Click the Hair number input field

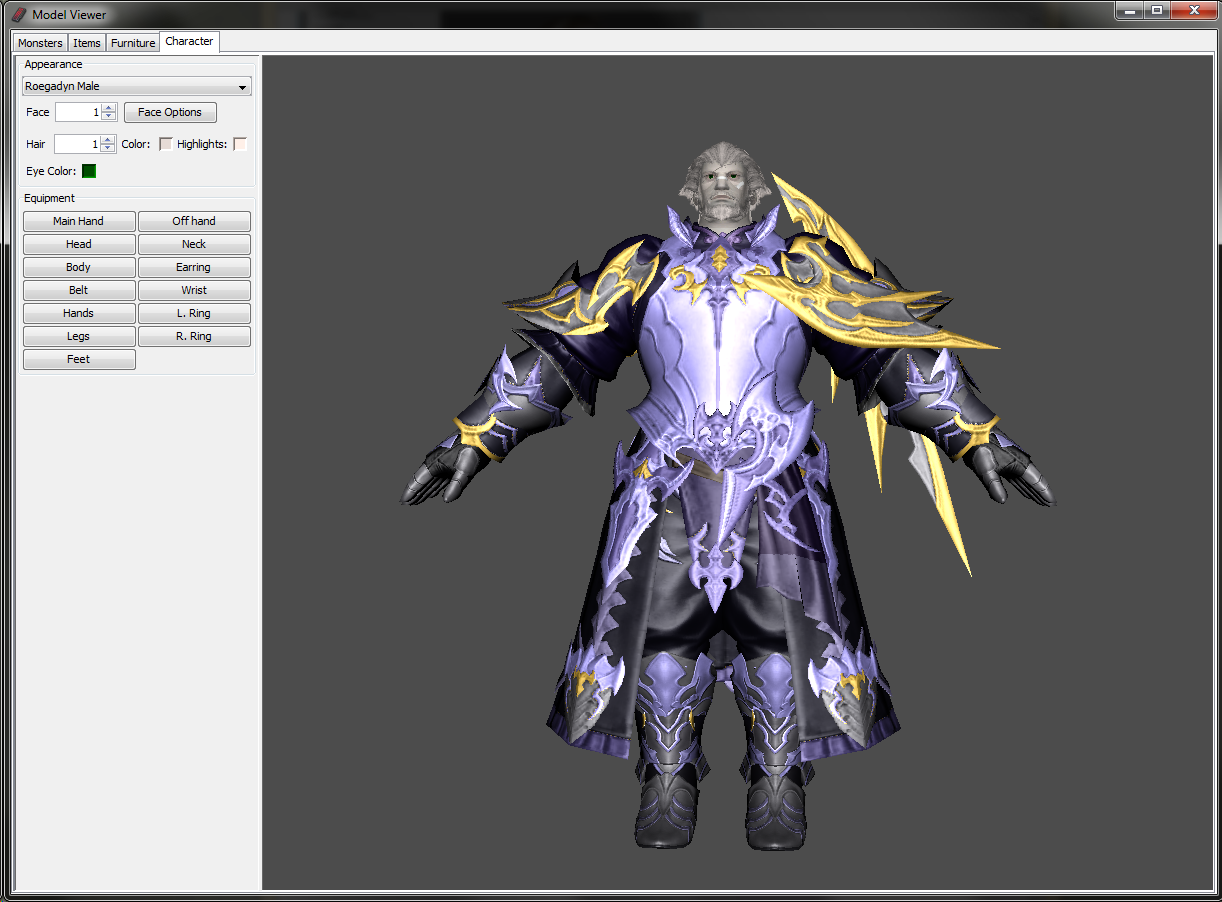click(77, 144)
